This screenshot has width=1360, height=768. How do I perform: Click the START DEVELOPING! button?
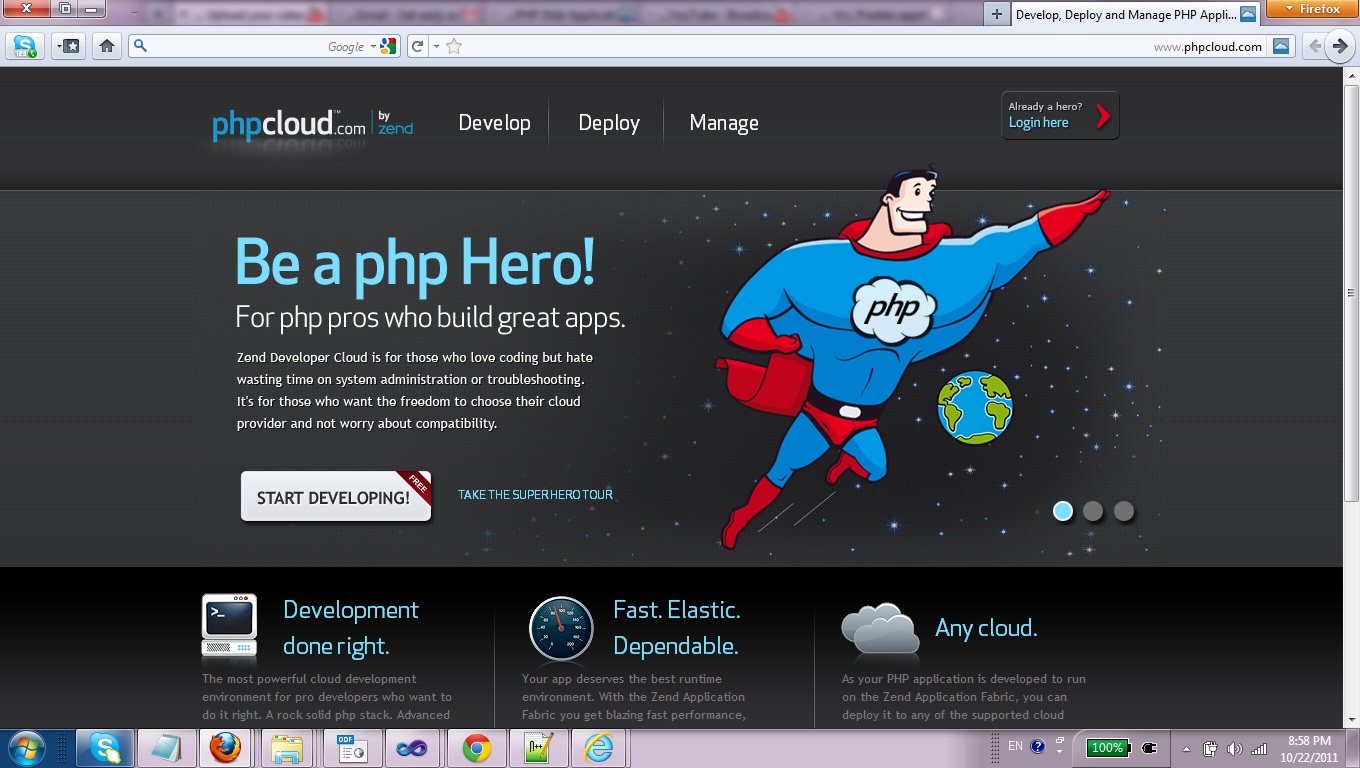pyautogui.click(x=336, y=496)
